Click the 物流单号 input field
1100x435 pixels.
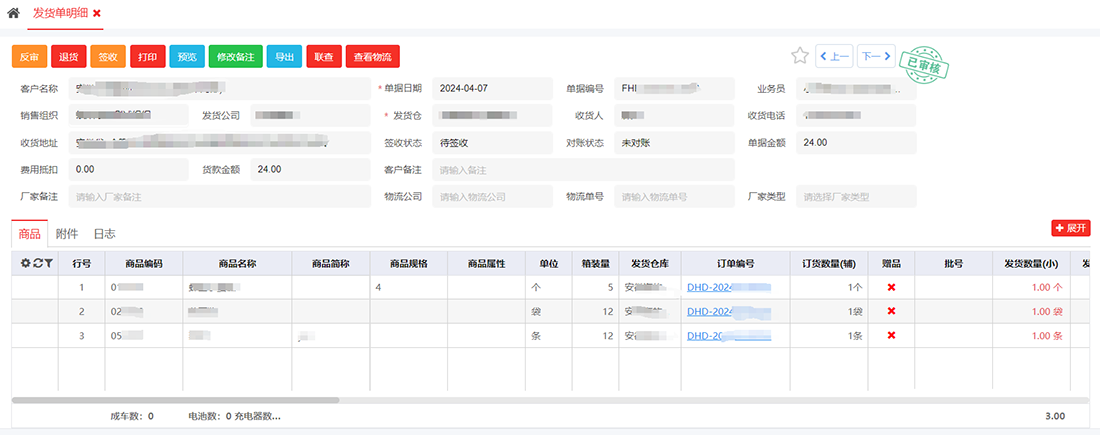pyautogui.click(x=674, y=197)
